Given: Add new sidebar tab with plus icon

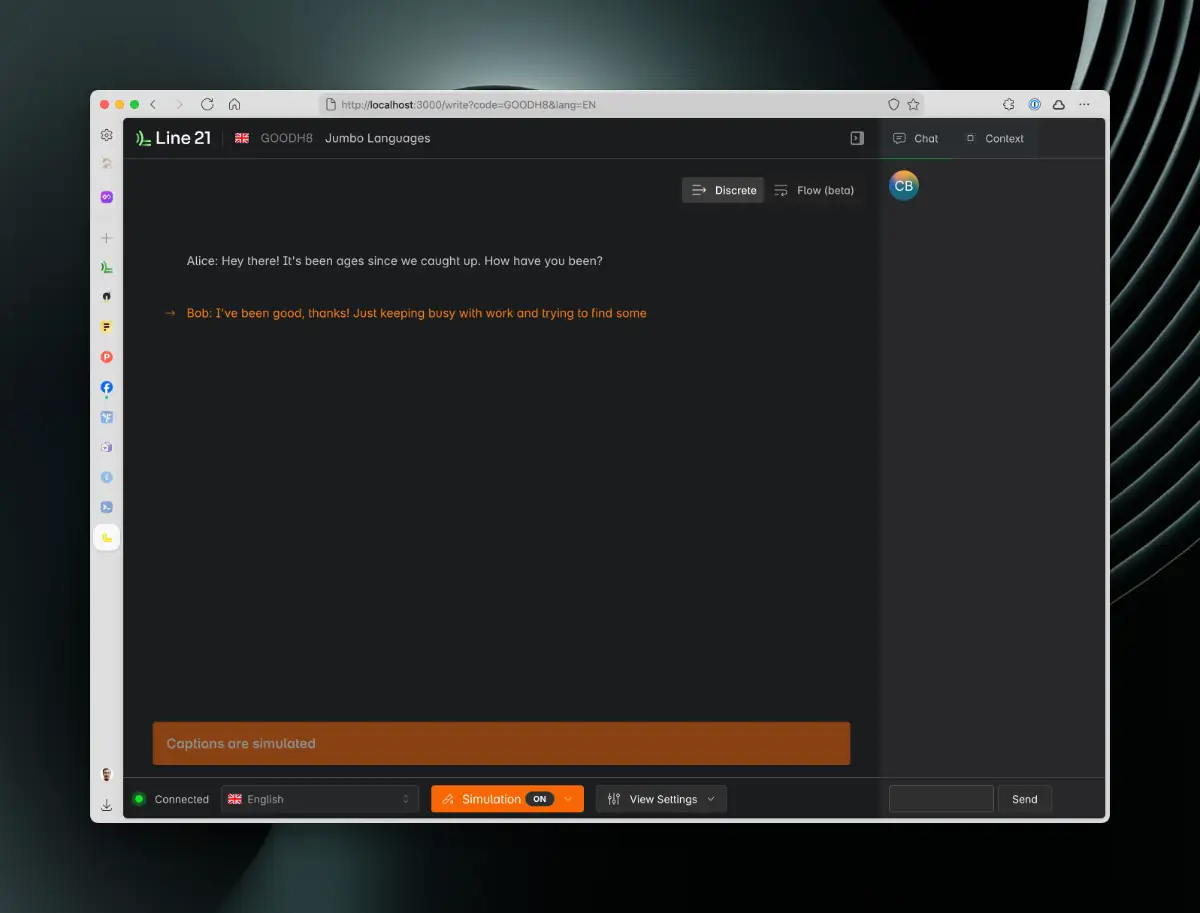Looking at the screenshot, I should click(x=107, y=238).
